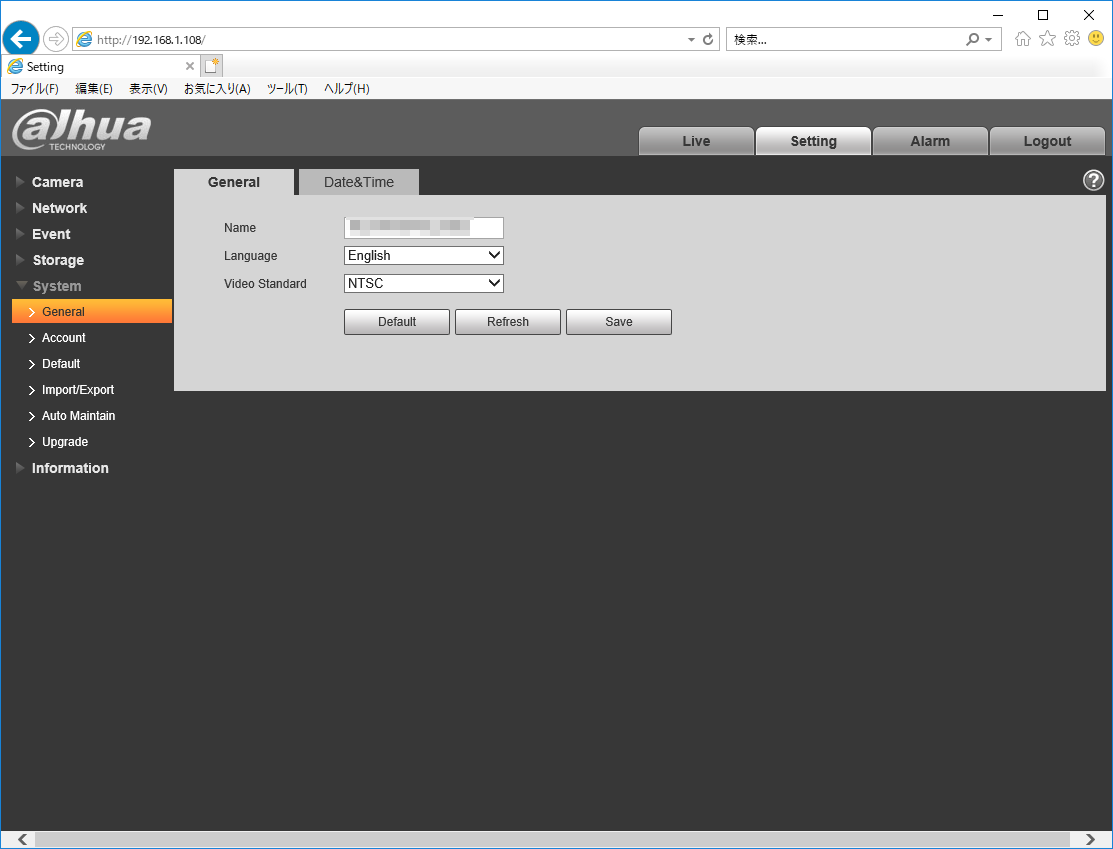Click the Logout tab
The width and height of the screenshot is (1113, 849).
(1047, 141)
